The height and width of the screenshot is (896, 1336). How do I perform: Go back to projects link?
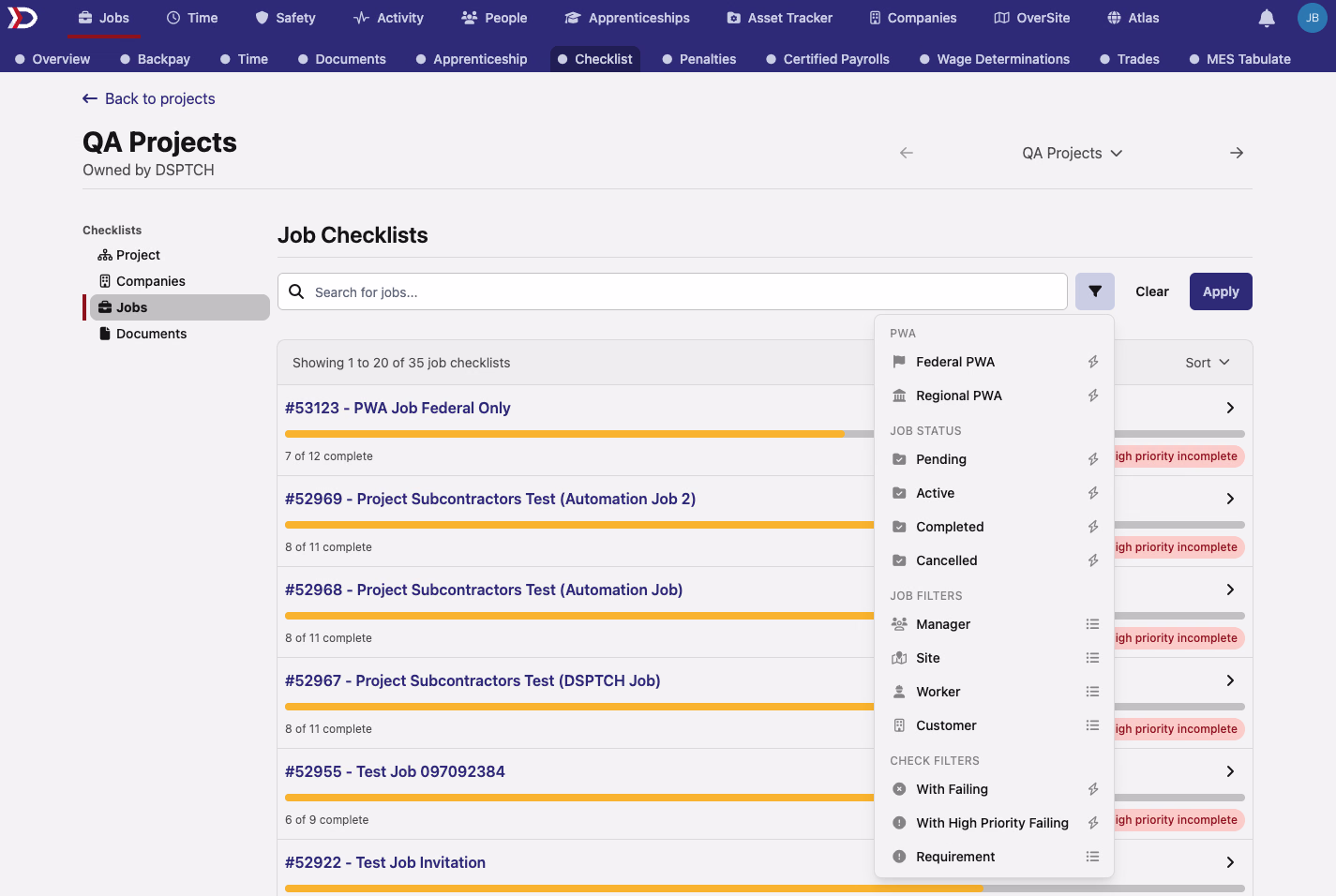pos(149,98)
